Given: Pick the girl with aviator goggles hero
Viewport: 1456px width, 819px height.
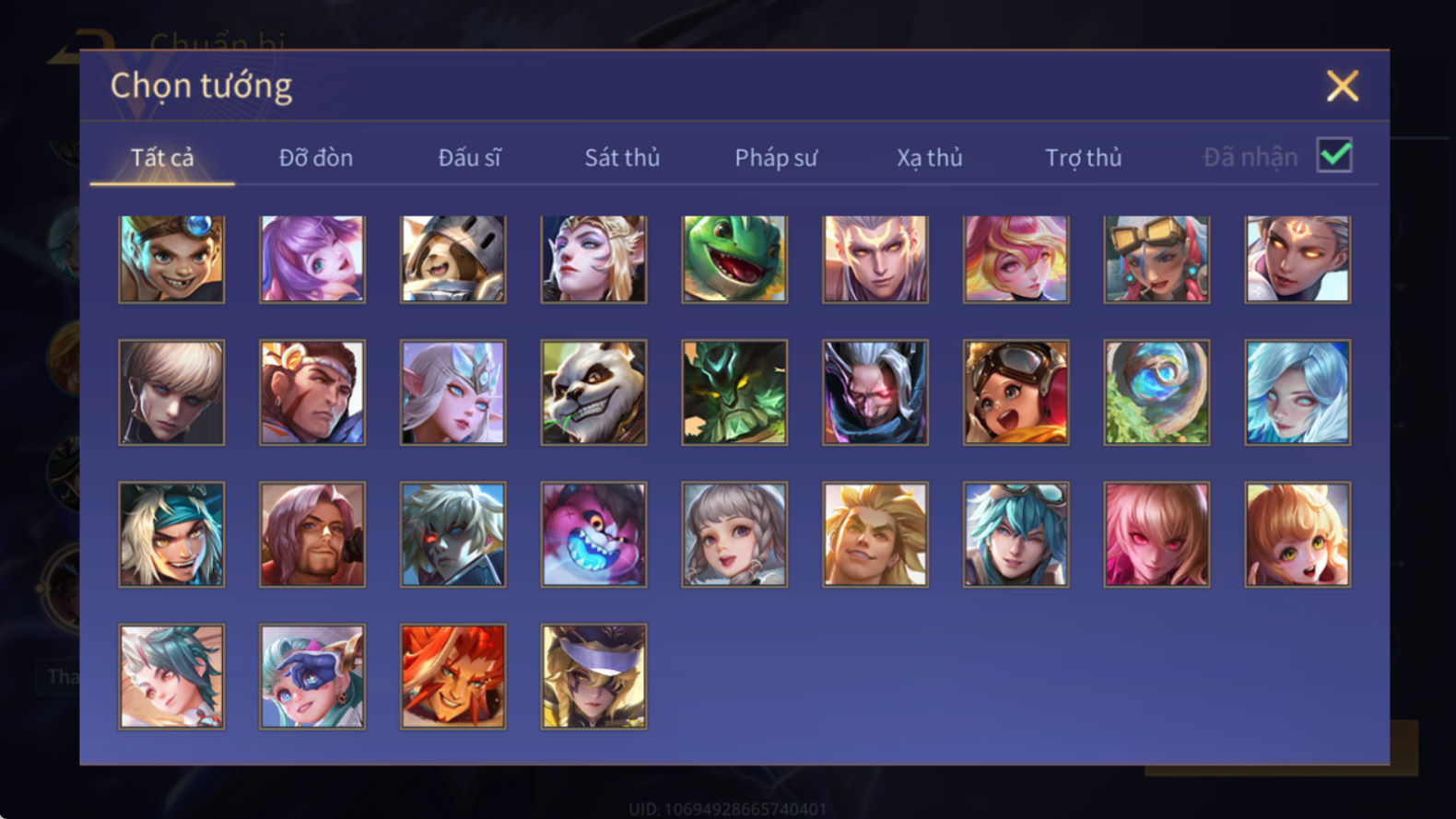Looking at the screenshot, I should point(1016,392).
